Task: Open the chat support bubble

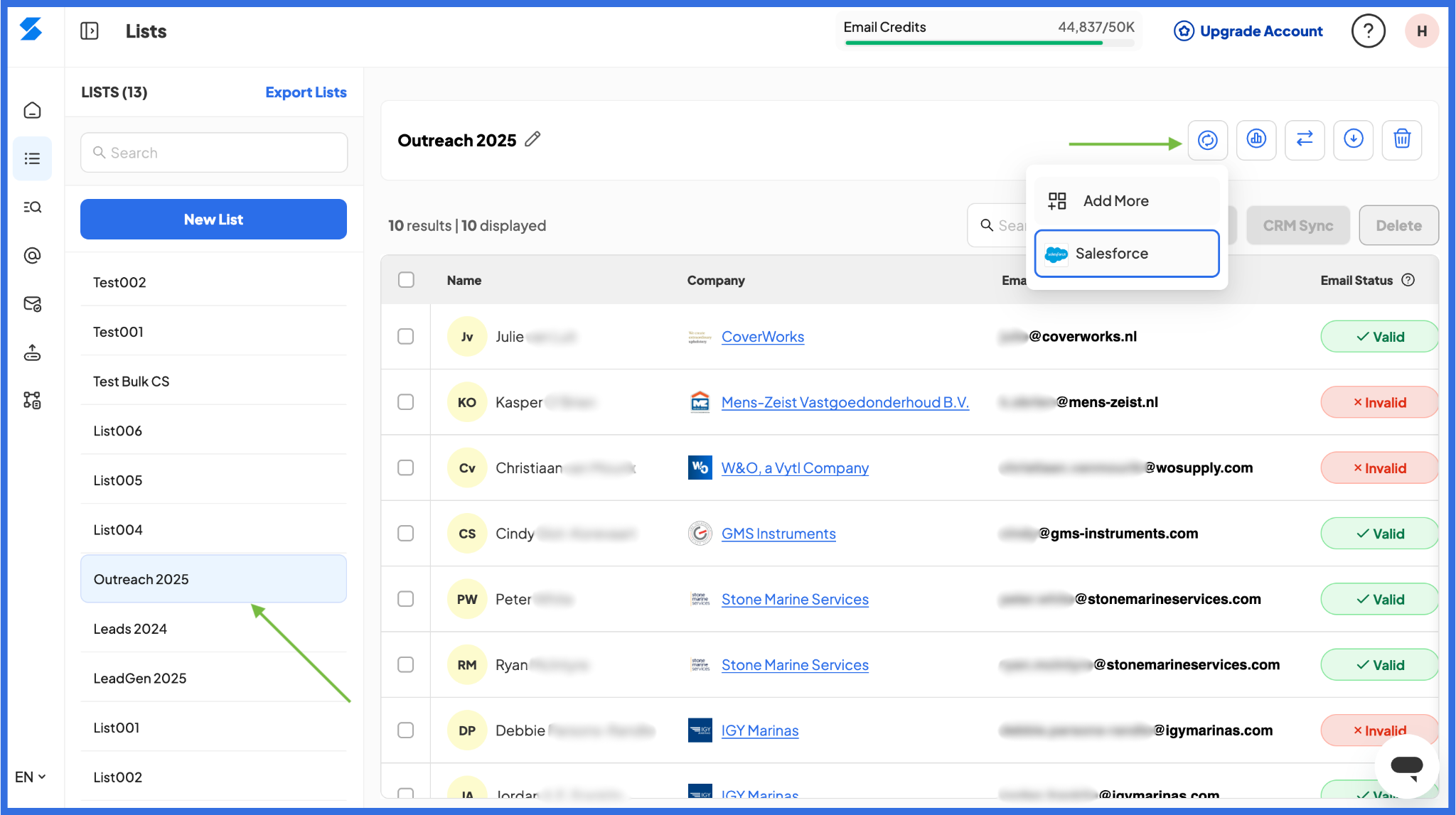Action: pos(1406,766)
